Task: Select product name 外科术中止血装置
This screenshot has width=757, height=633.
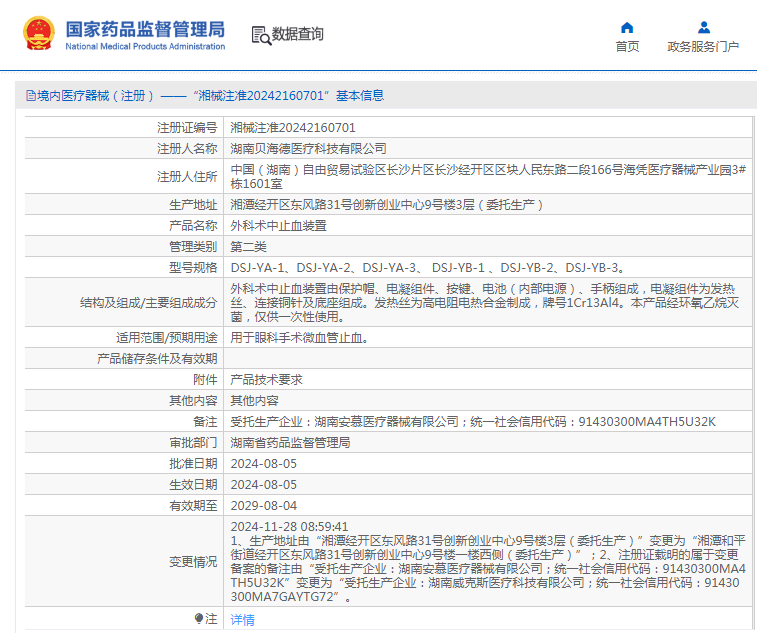Action: (279, 225)
